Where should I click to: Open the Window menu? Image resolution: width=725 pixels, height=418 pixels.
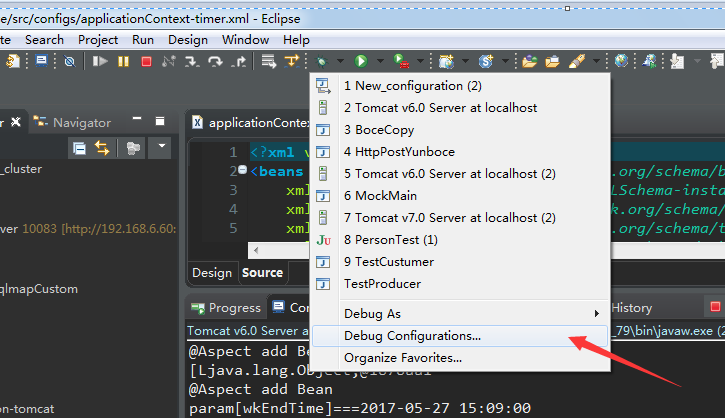pos(246,40)
